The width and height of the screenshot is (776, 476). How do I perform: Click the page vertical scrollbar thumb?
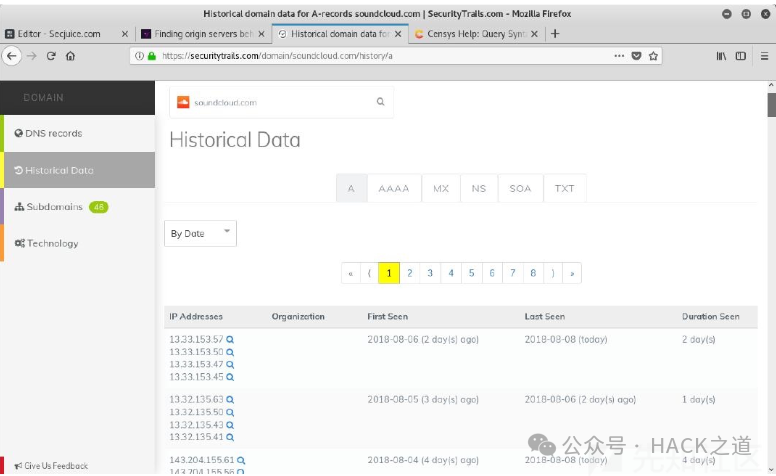[x=772, y=104]
